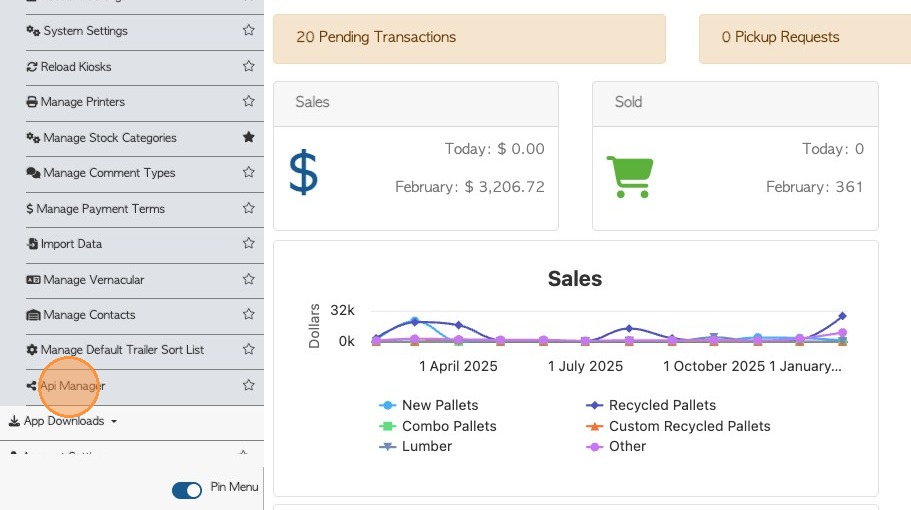Click the green shopping cart Sold icon
Viewport: 911px width, 510px height.
pos(629,177)
